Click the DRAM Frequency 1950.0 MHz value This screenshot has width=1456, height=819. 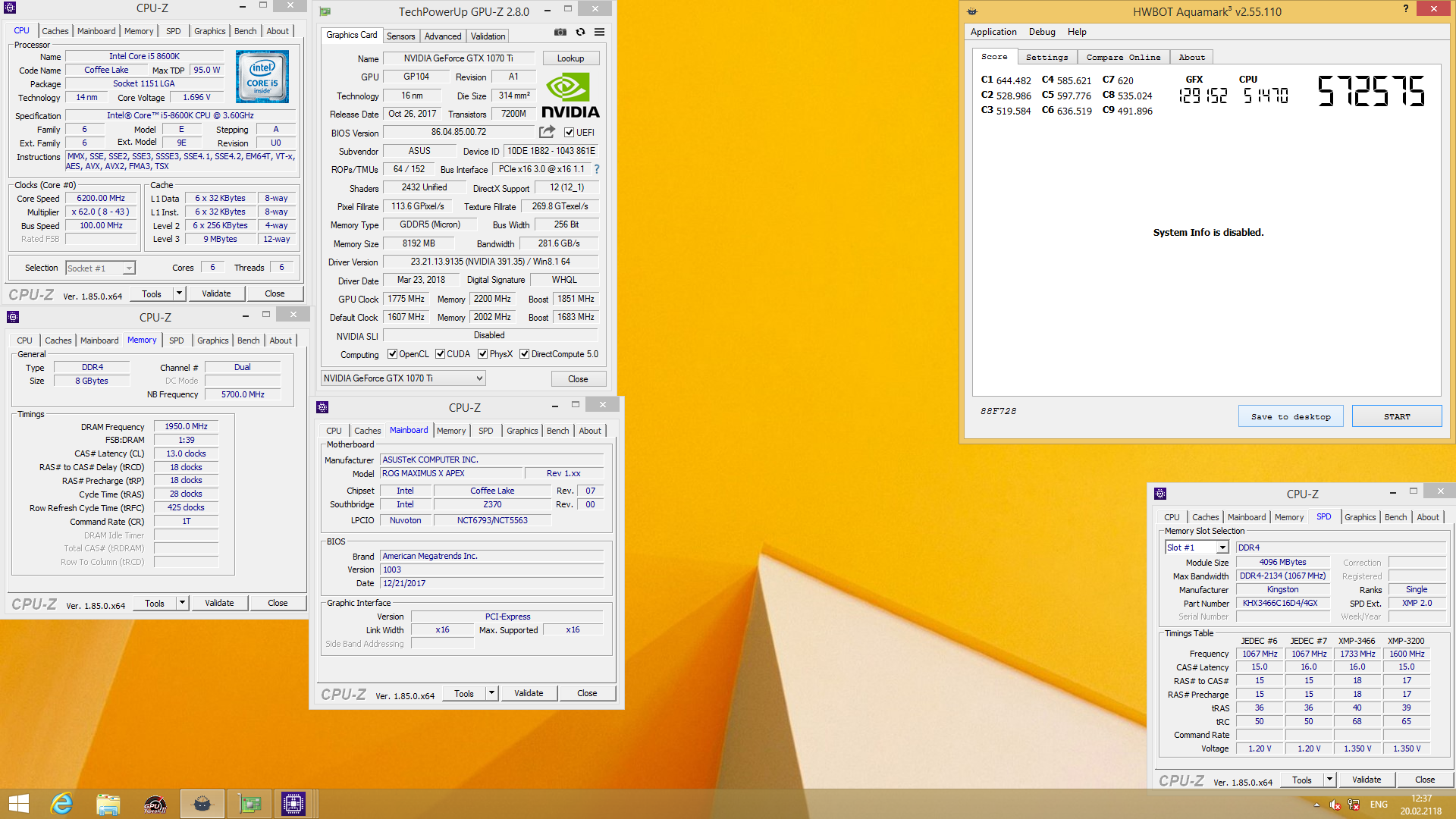pyautogui.click(x=187, y=426)
